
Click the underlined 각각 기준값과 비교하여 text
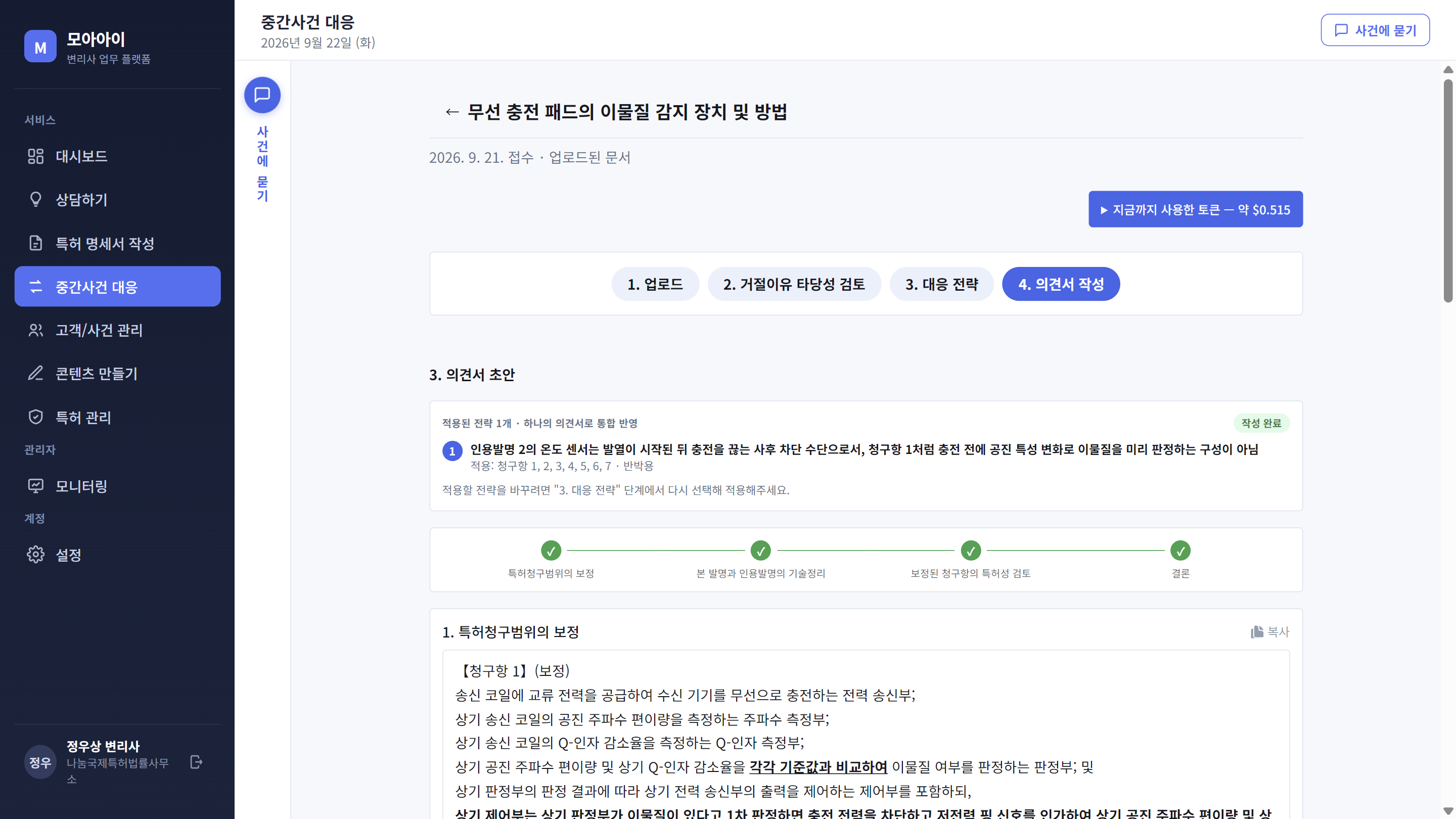(x=818, y=767)
